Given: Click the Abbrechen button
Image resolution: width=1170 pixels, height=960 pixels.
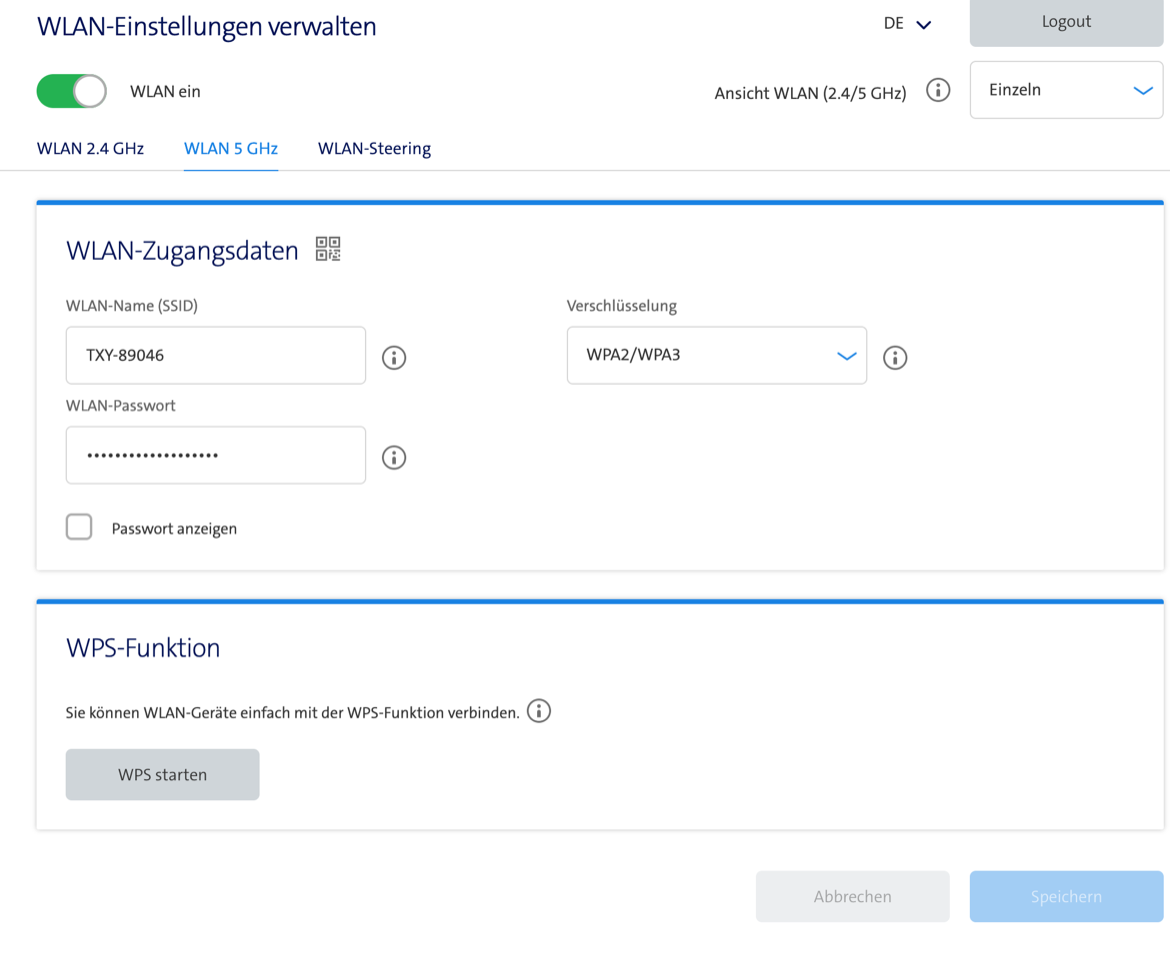Looking at the screenshot, I should tap(852, 896).
